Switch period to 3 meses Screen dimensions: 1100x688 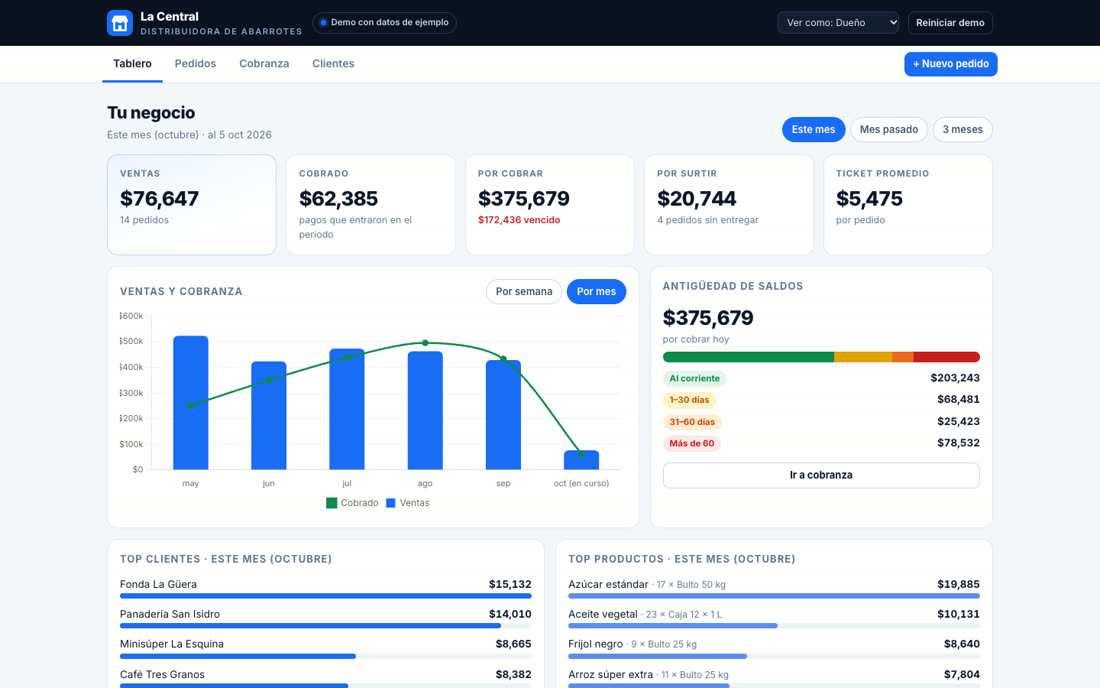coord(962,129)
